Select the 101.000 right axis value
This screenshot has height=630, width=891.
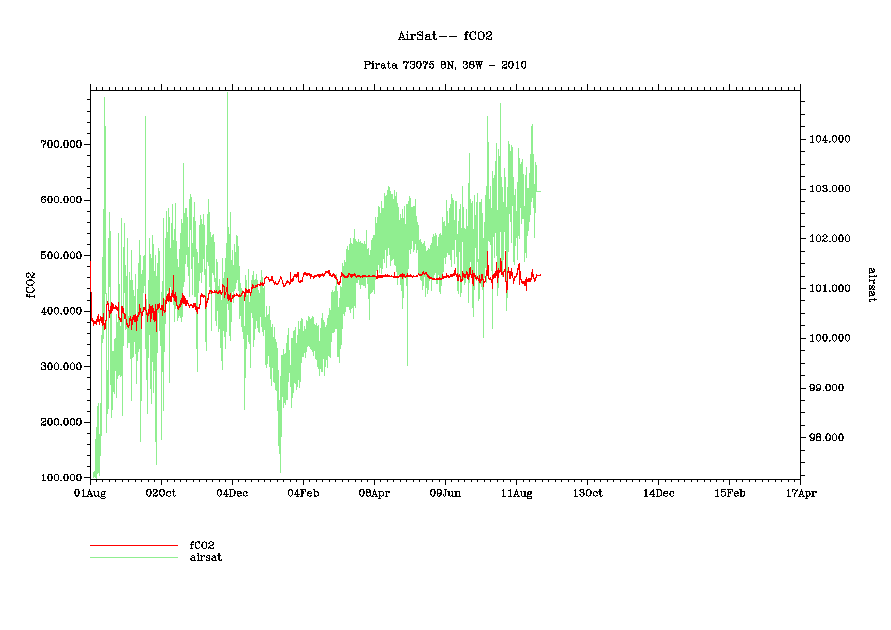[829, 288]
